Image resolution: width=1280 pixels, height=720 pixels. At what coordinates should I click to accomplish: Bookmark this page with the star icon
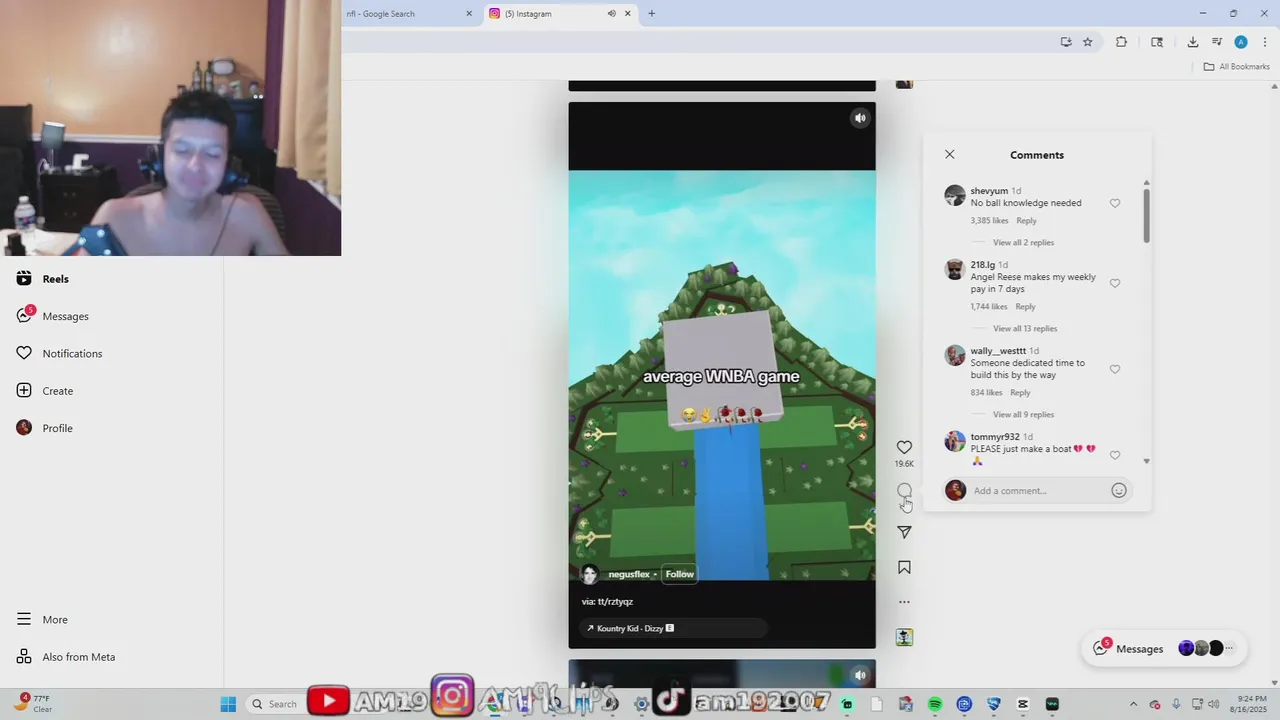(x=1088, y=42)
